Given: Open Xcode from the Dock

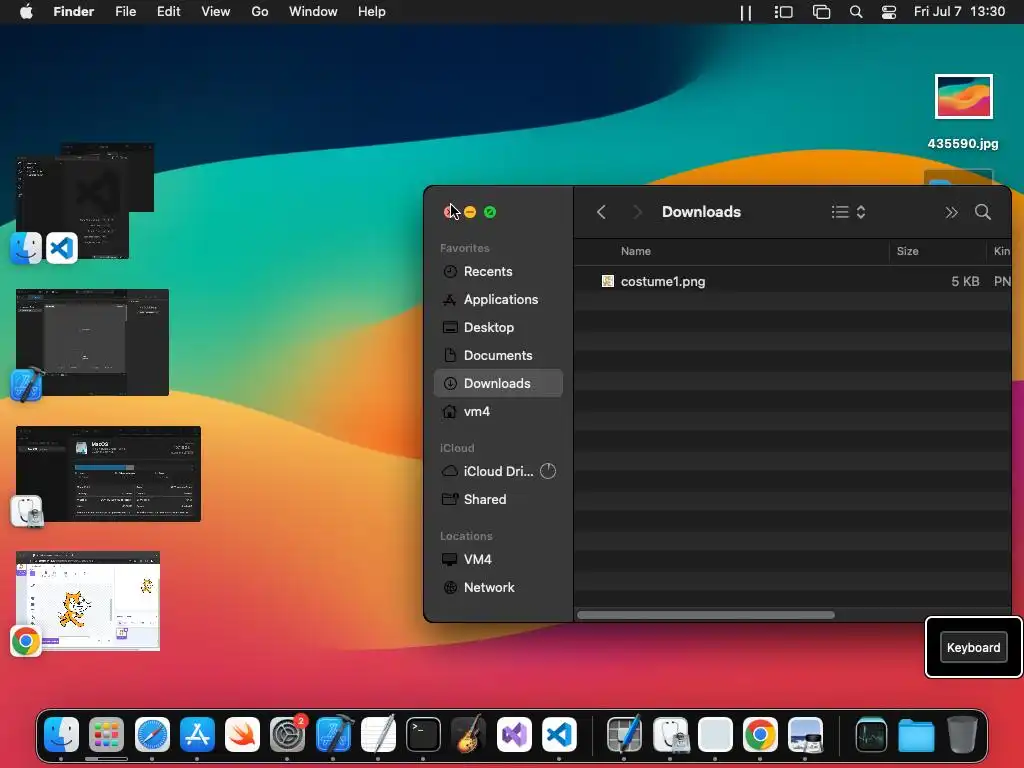Looking at the screenshot, I should [x=333, y=735].
